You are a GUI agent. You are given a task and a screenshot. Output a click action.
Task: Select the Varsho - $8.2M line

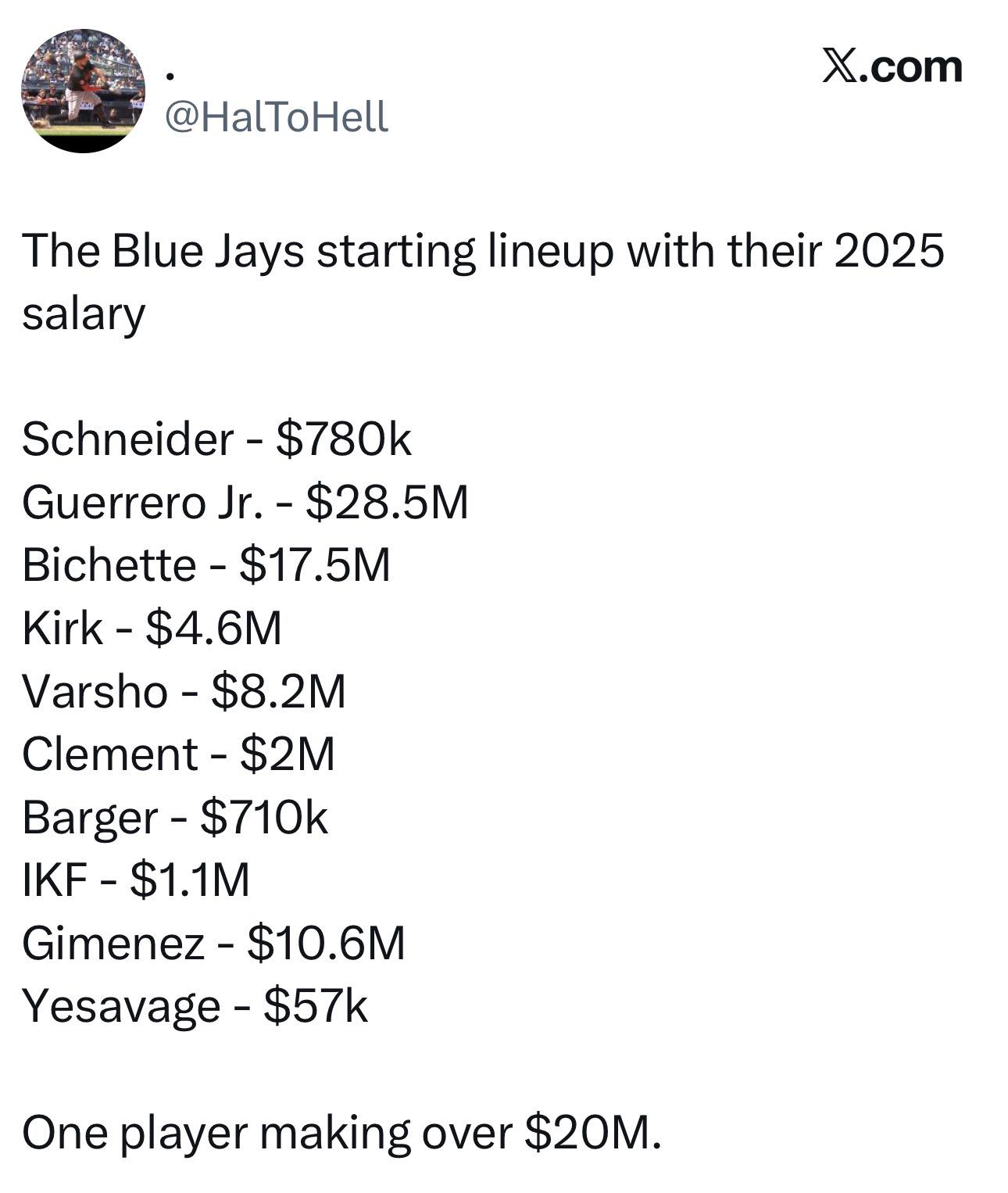184,691
